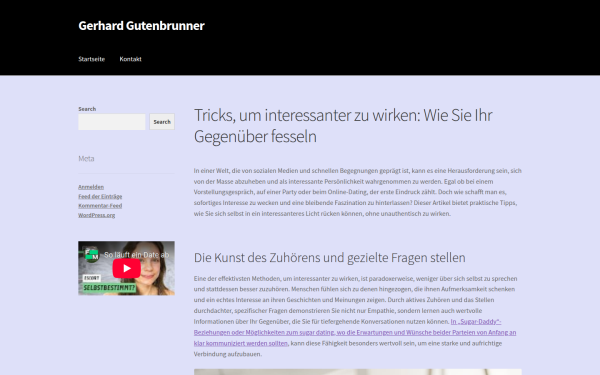Click intro paragraph starting 'In einer Welt'
The image size is (600, 375).
pos(357,192)
